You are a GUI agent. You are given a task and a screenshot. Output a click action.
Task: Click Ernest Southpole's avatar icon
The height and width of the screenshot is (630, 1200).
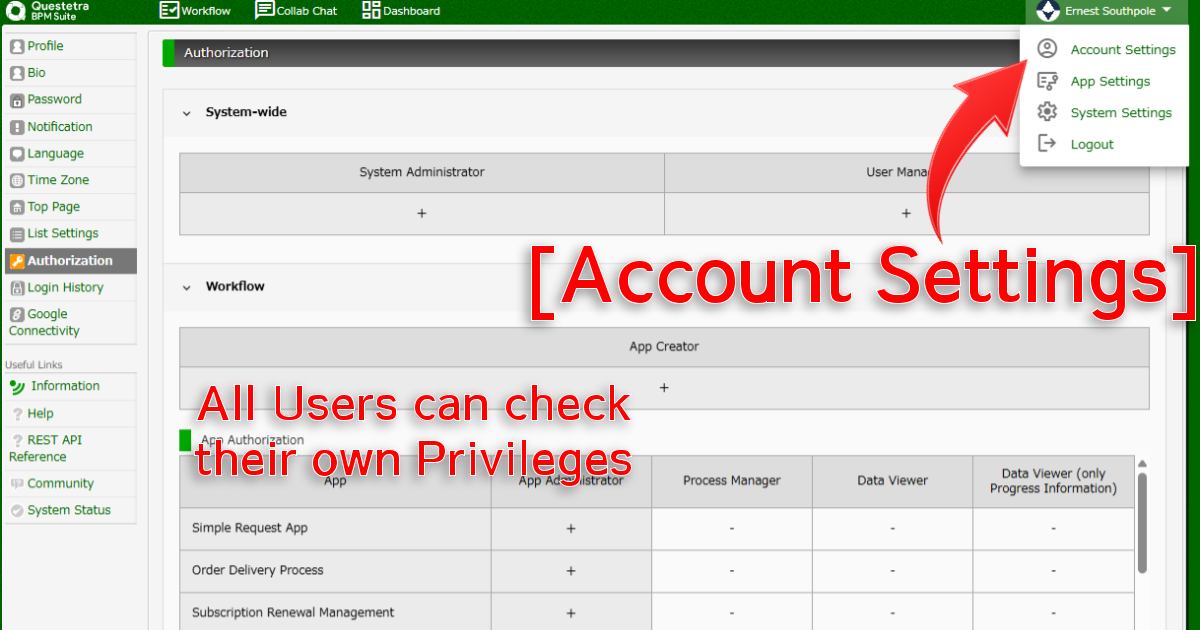point(1047,11)
